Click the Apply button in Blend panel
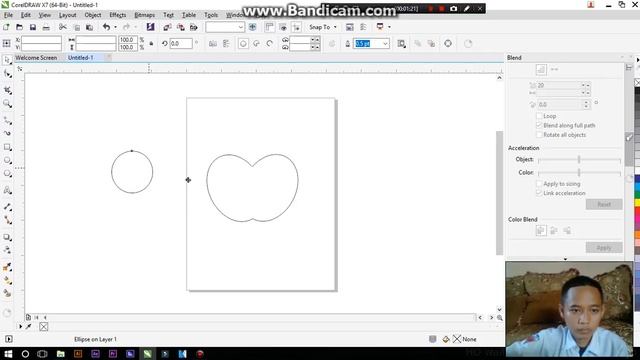Image resolution: width=640 pixels, height=360 pixels. click(x=604, y=248)
